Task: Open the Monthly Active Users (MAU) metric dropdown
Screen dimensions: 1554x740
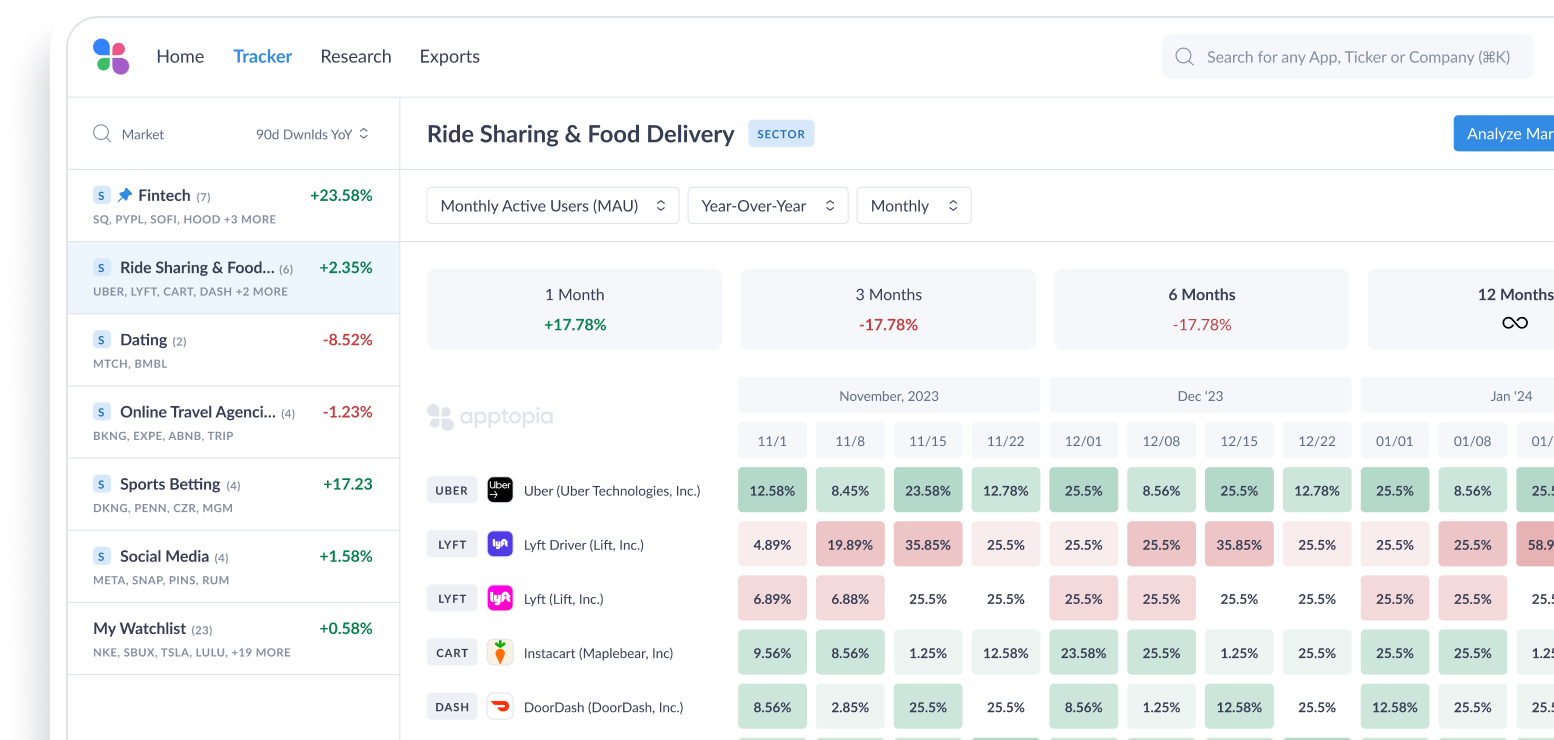Action: coord(552,205)
